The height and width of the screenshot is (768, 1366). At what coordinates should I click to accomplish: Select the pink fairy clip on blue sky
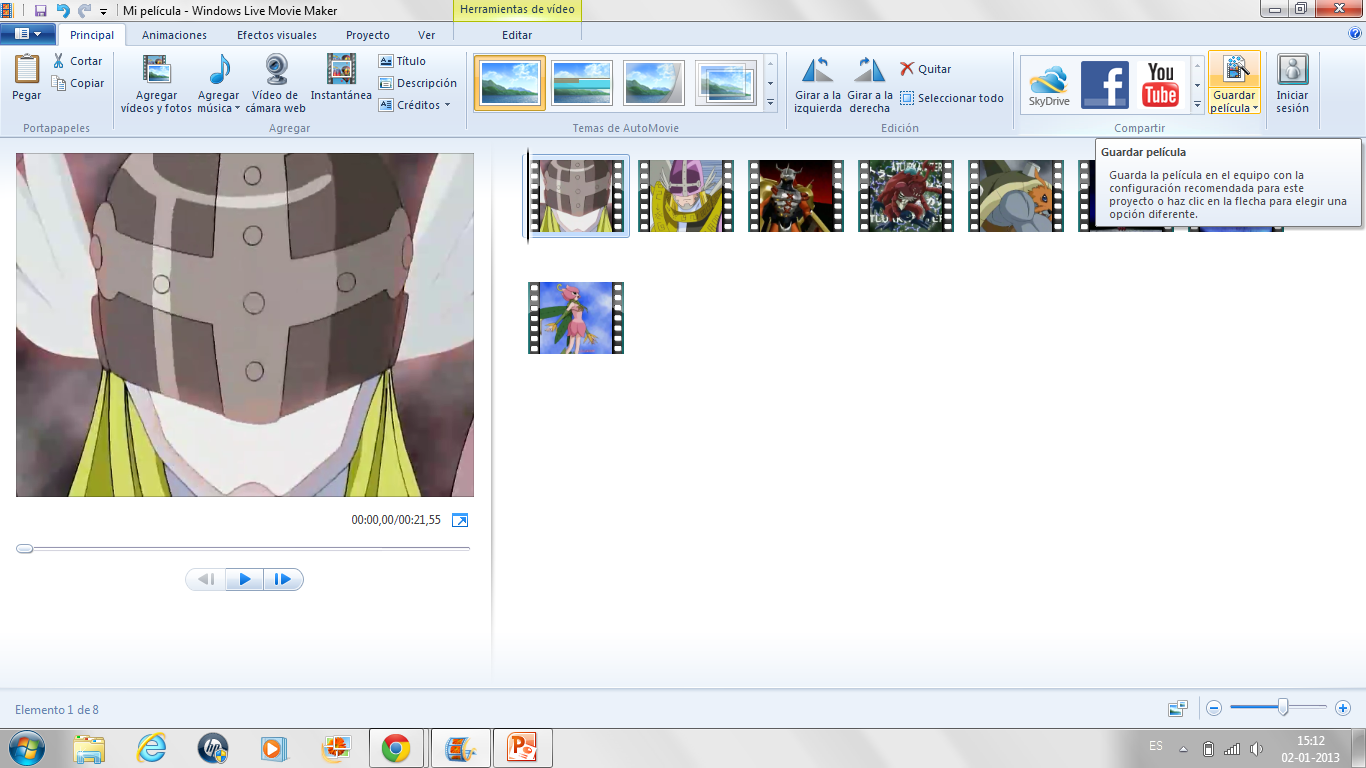point(576,318)
